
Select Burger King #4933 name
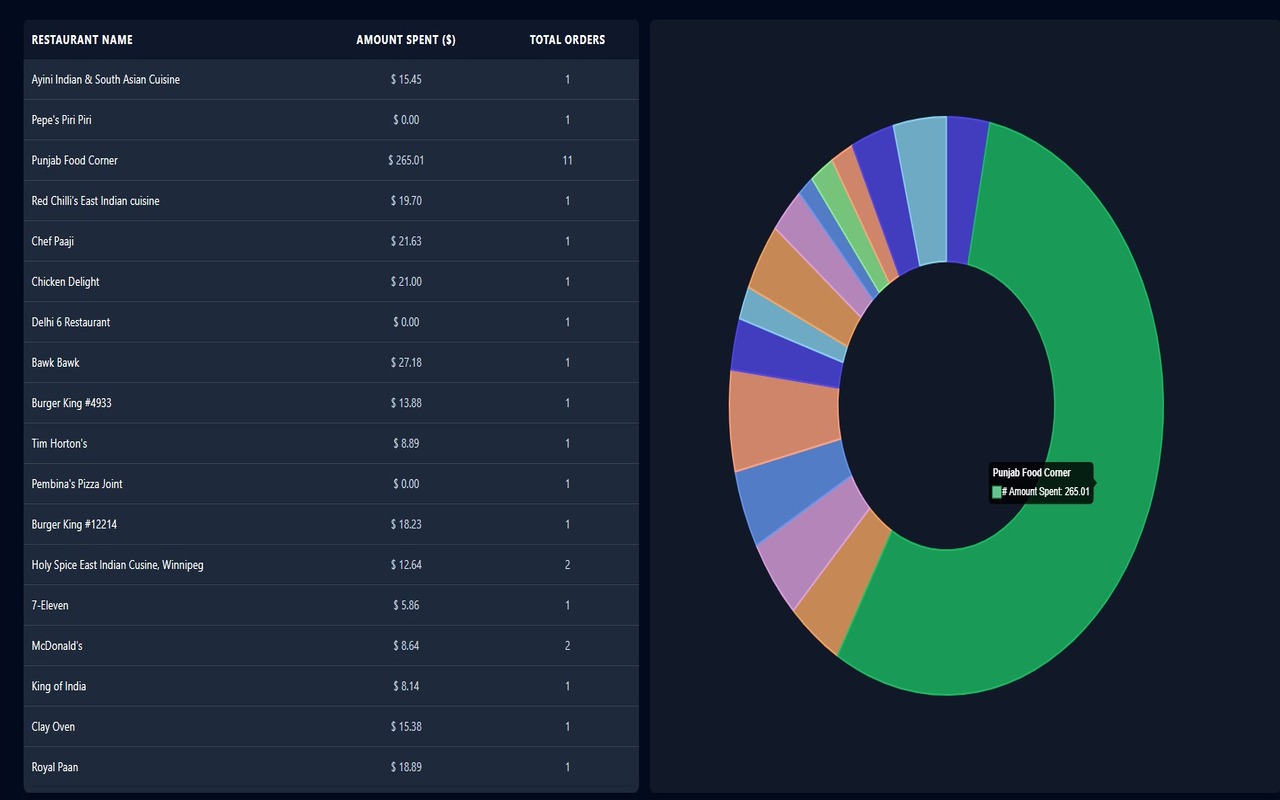click(x=71, y=403)
